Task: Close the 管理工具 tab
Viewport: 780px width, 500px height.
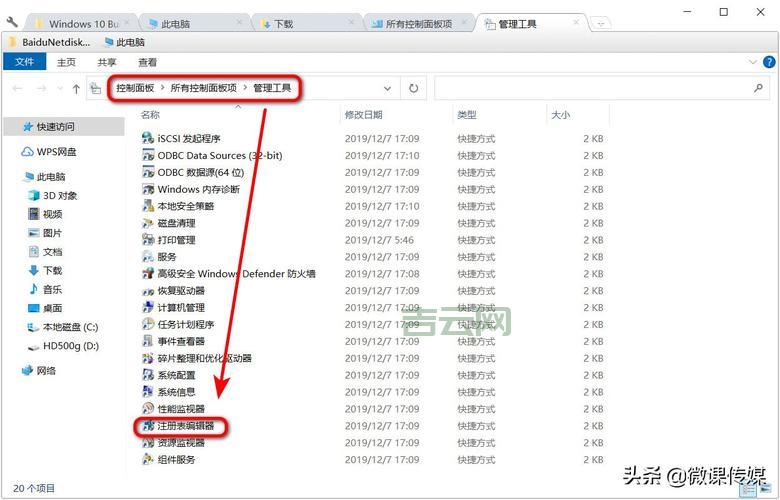Action: (x=576, y=22)
